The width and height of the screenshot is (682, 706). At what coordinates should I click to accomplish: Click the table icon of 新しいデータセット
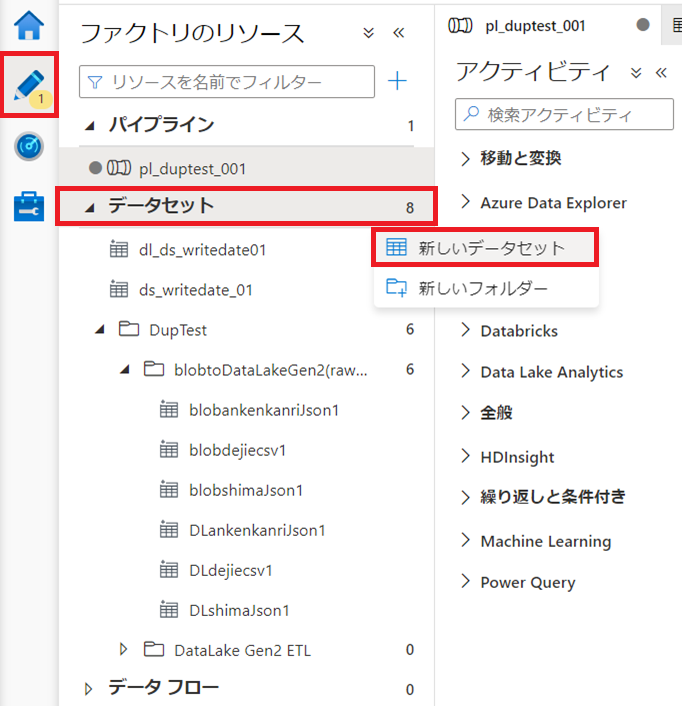[396, 247]
